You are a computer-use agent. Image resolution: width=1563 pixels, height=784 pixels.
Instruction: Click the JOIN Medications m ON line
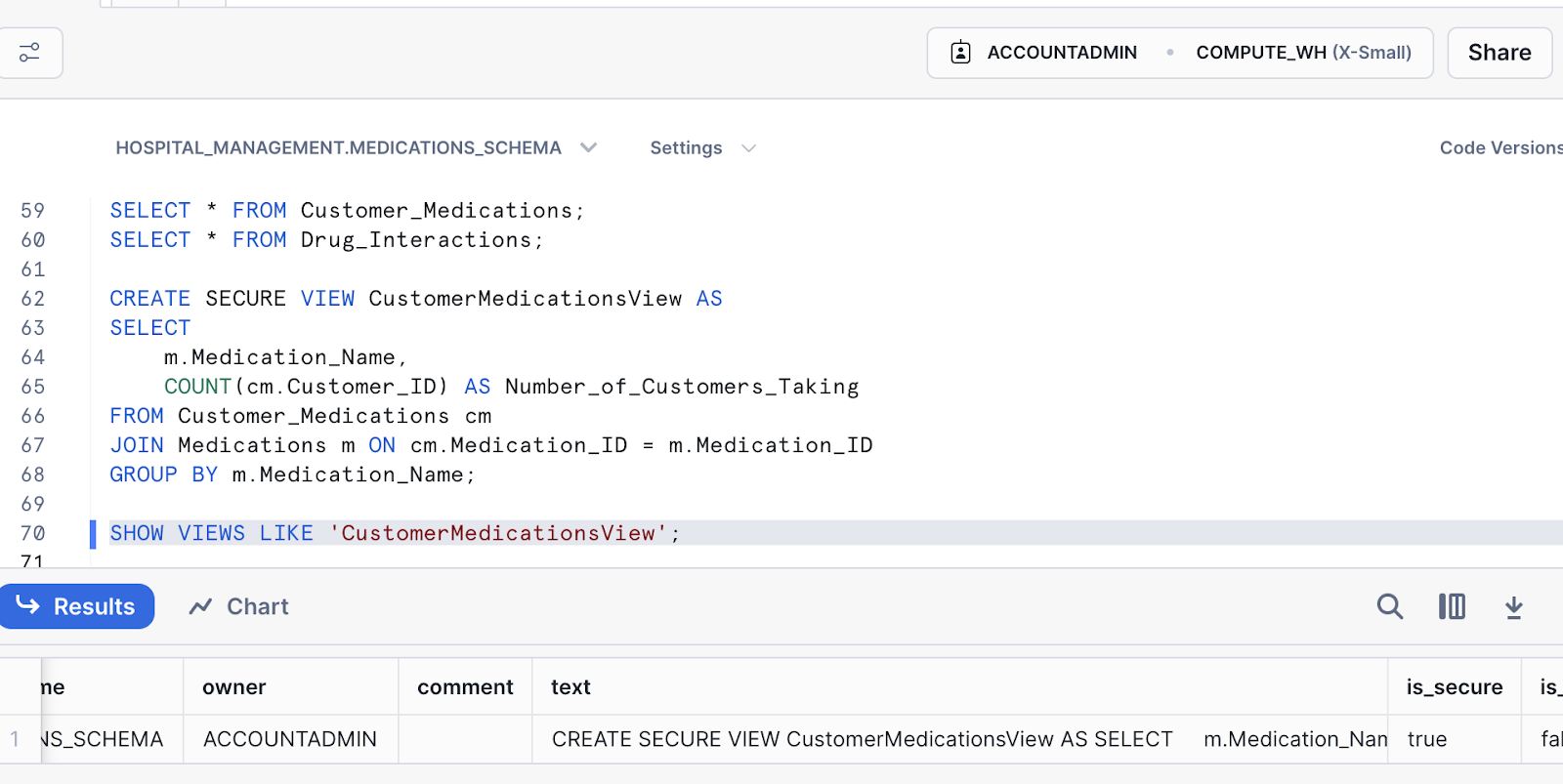point(491,445)
